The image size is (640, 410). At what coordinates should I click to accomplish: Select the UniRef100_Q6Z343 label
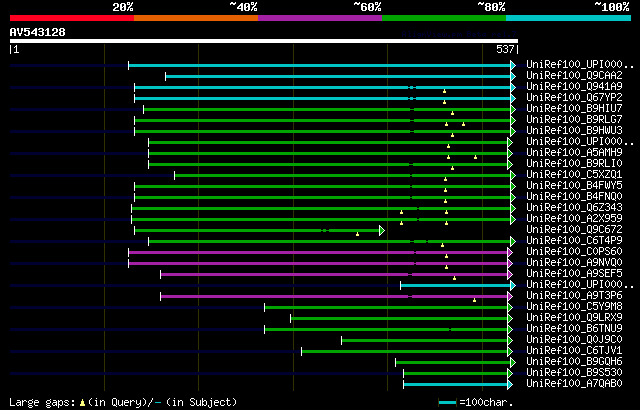(x=574, y=208)
